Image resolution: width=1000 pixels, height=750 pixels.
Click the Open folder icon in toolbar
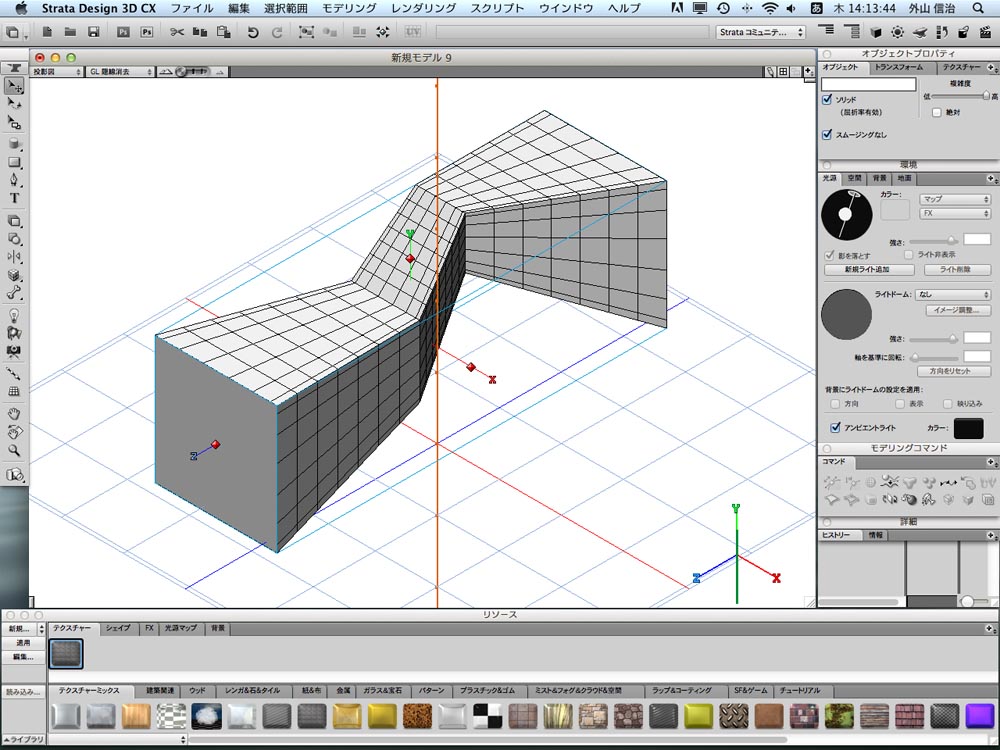70,31
